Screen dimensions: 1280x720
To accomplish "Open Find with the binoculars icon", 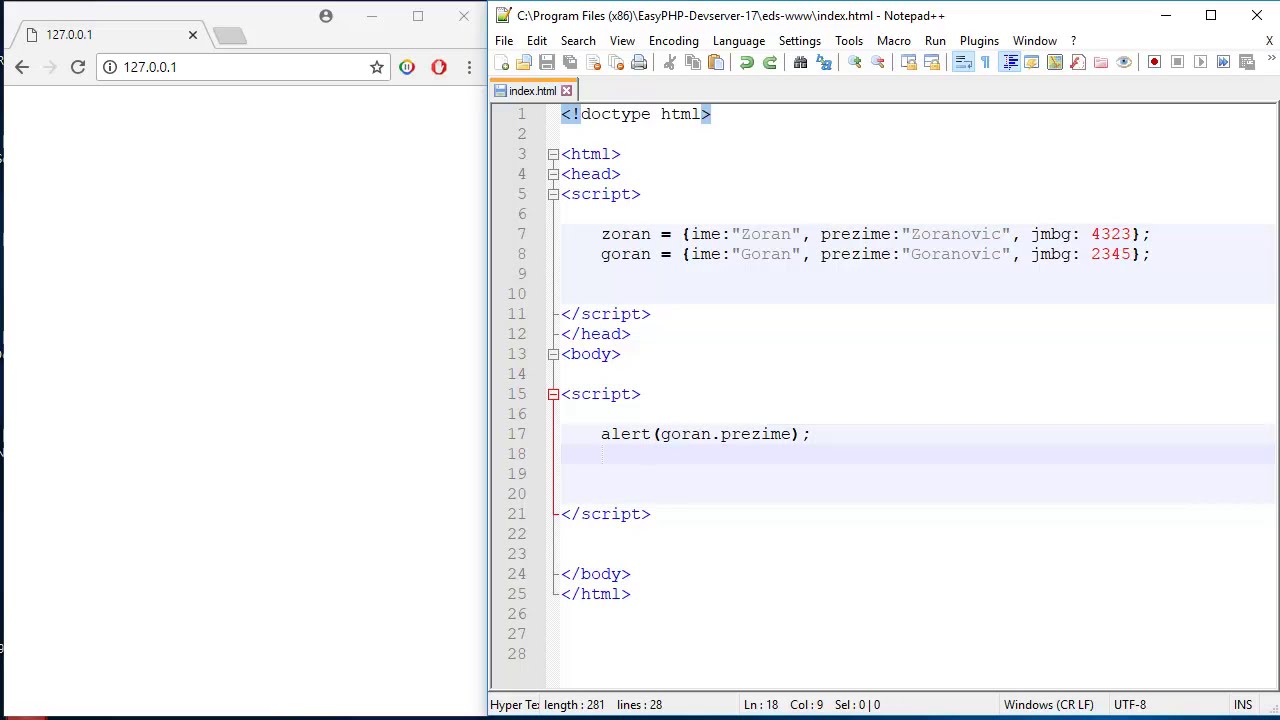I will pos(801,62).
